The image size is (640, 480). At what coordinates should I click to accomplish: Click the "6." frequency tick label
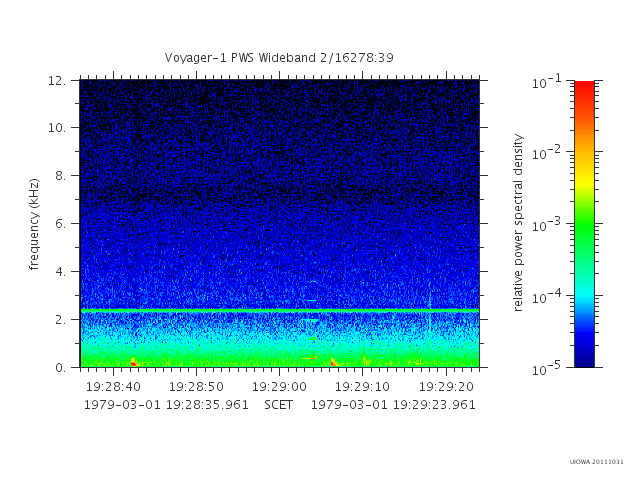(x=60, y=223)
